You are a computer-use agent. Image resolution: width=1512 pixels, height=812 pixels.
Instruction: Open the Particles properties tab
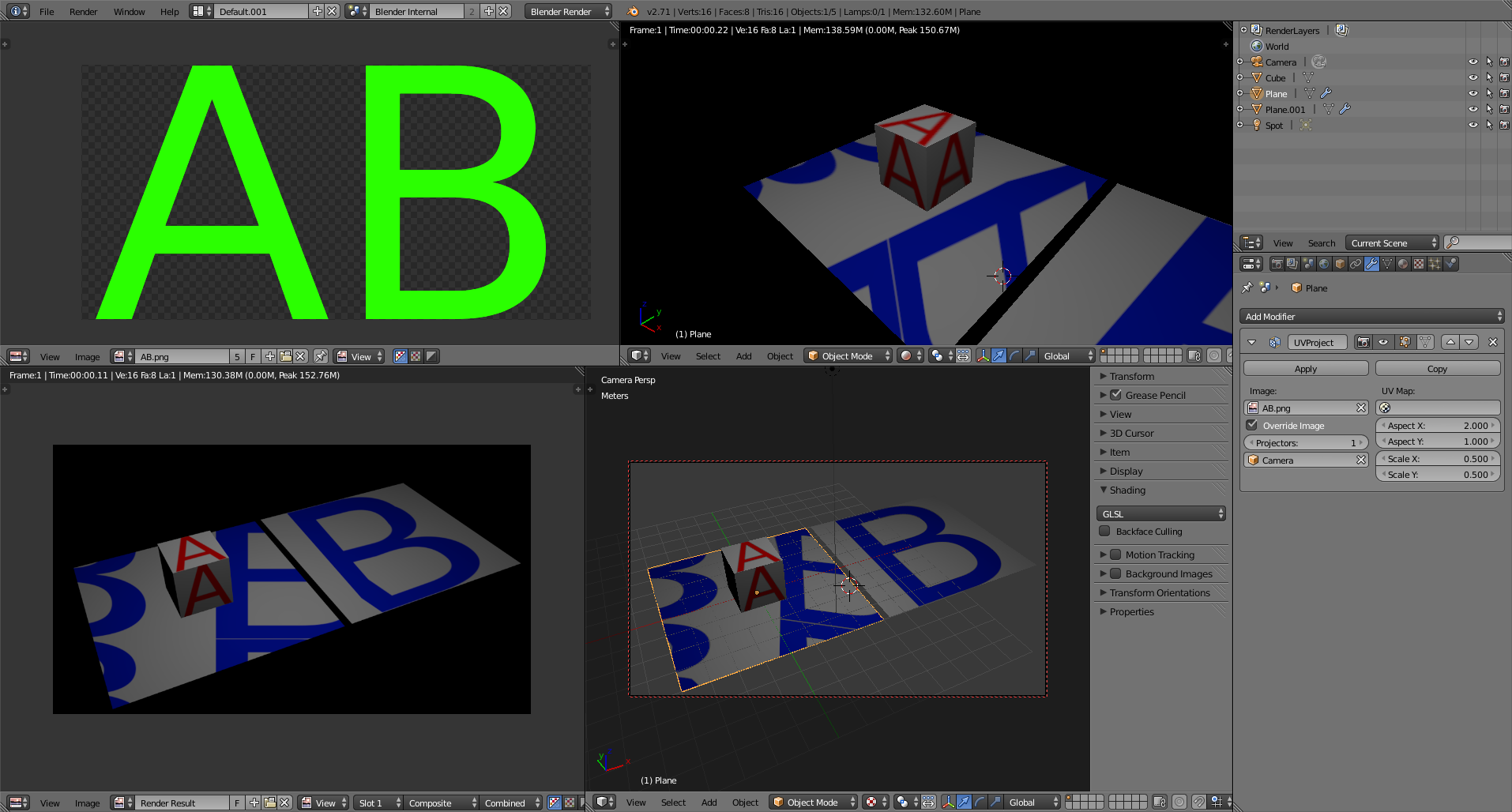(1435, 264)
